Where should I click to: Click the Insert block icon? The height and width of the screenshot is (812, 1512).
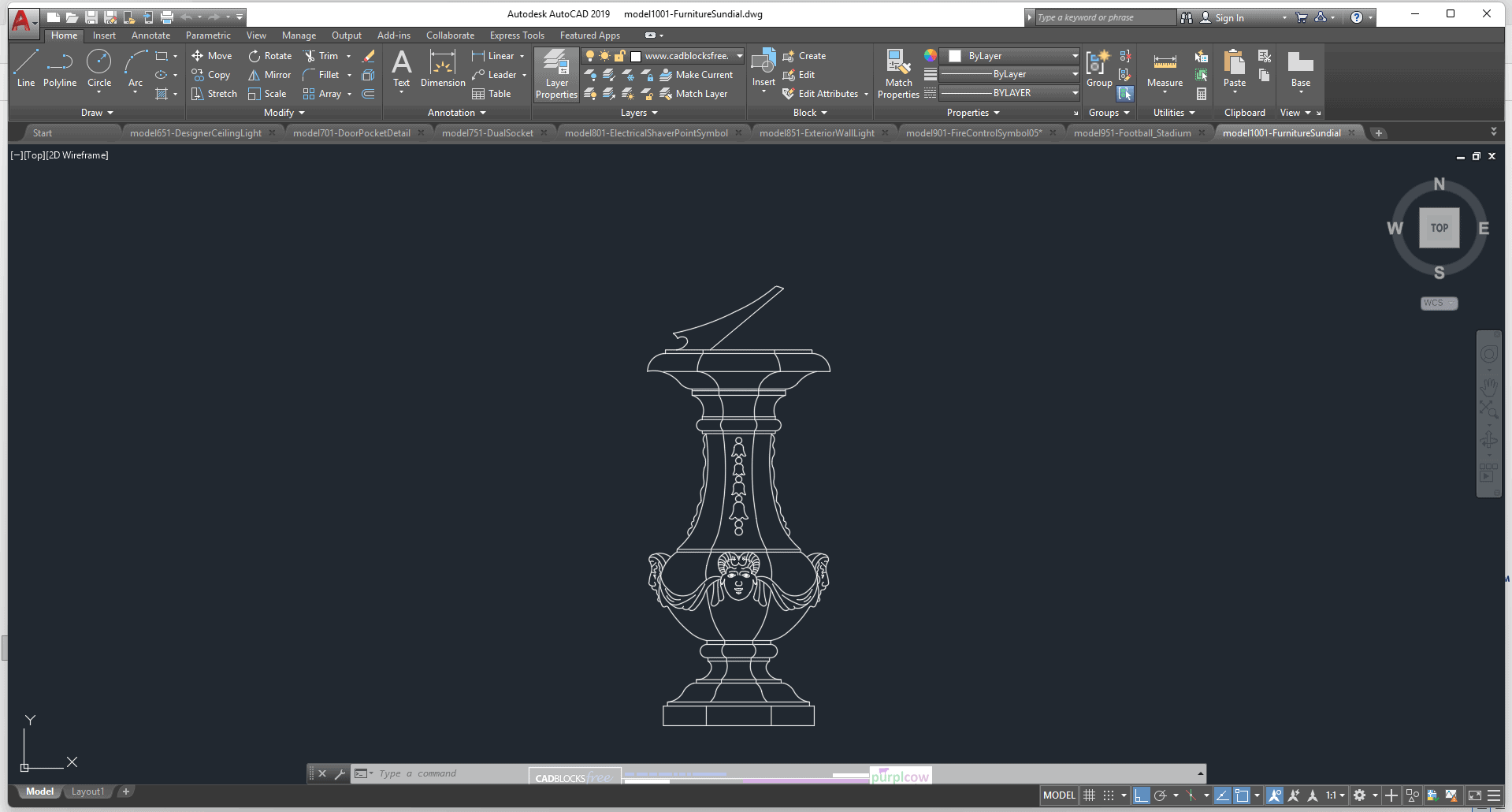[x=763, y=69]
